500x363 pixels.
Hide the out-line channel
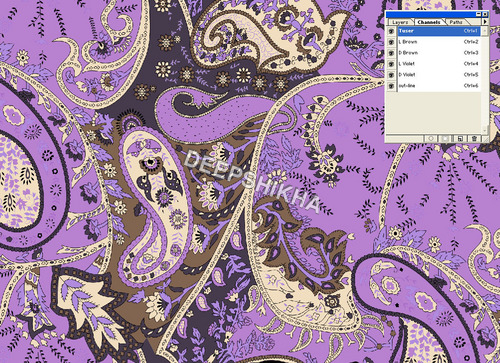pyautogui.click(x=391, y=86)
